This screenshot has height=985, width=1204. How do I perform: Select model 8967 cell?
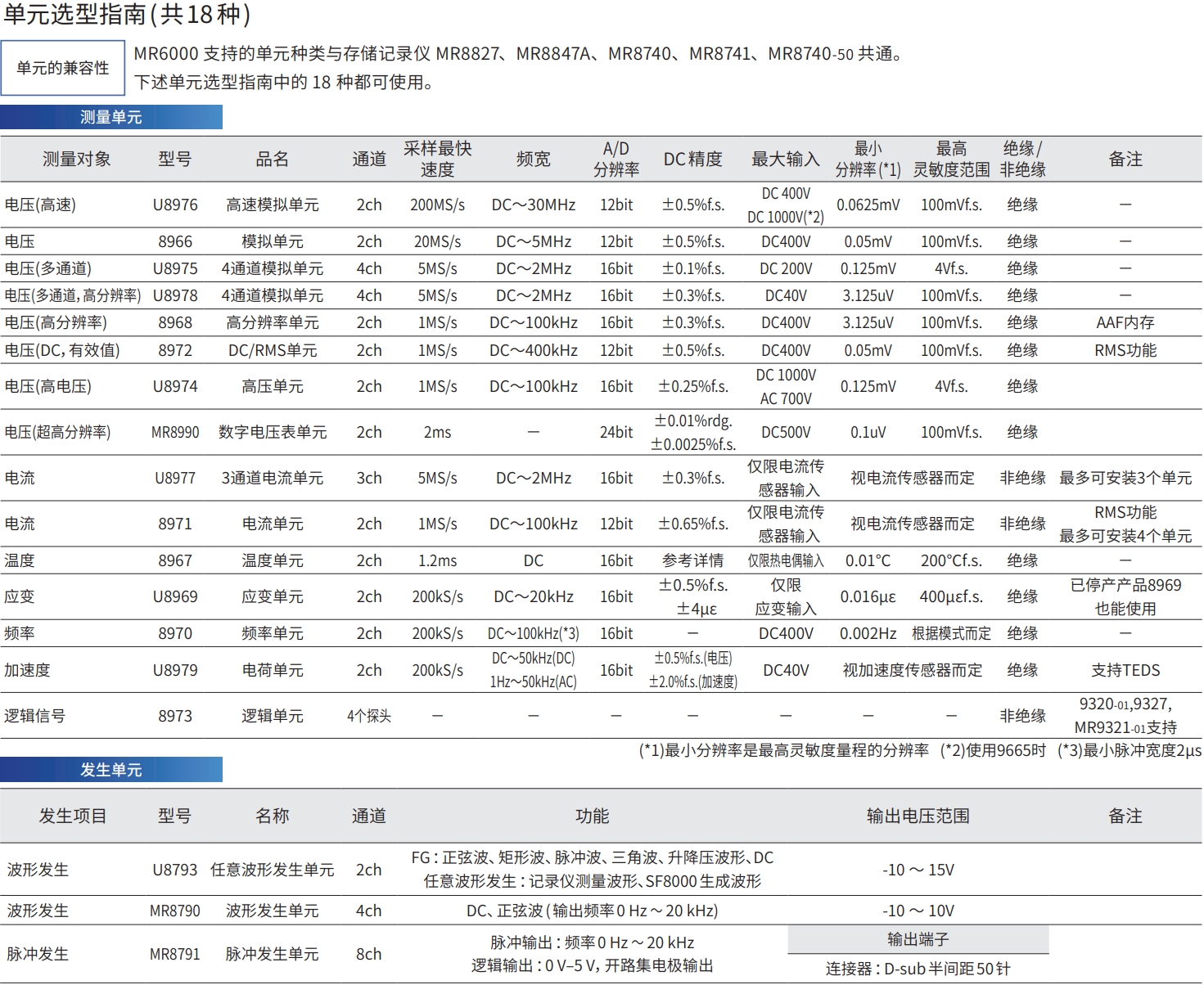click(175, 561)
